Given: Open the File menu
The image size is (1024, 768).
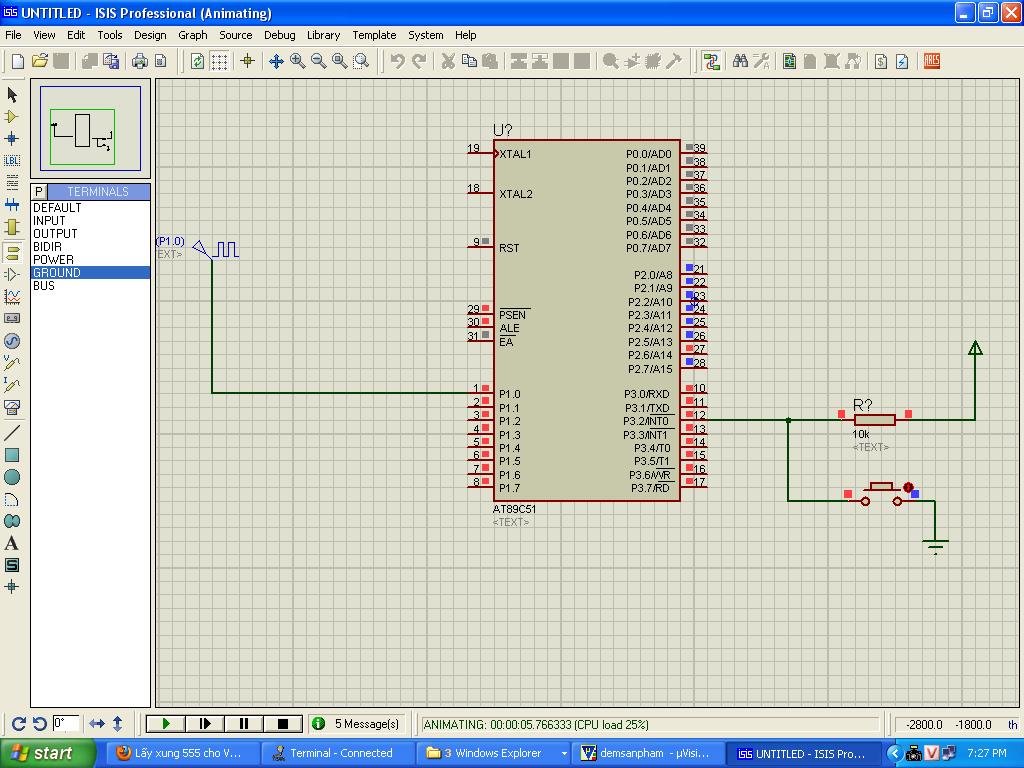Looking at the screenshot, I should 13,35.
